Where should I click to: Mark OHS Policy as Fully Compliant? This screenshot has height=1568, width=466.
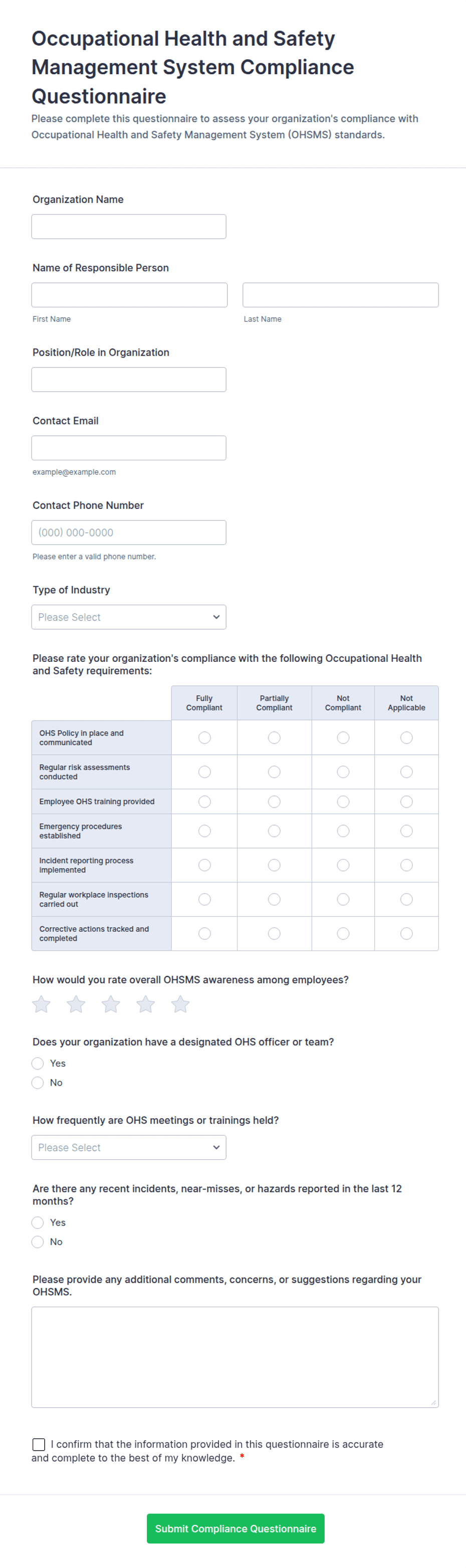click(204, 737)
